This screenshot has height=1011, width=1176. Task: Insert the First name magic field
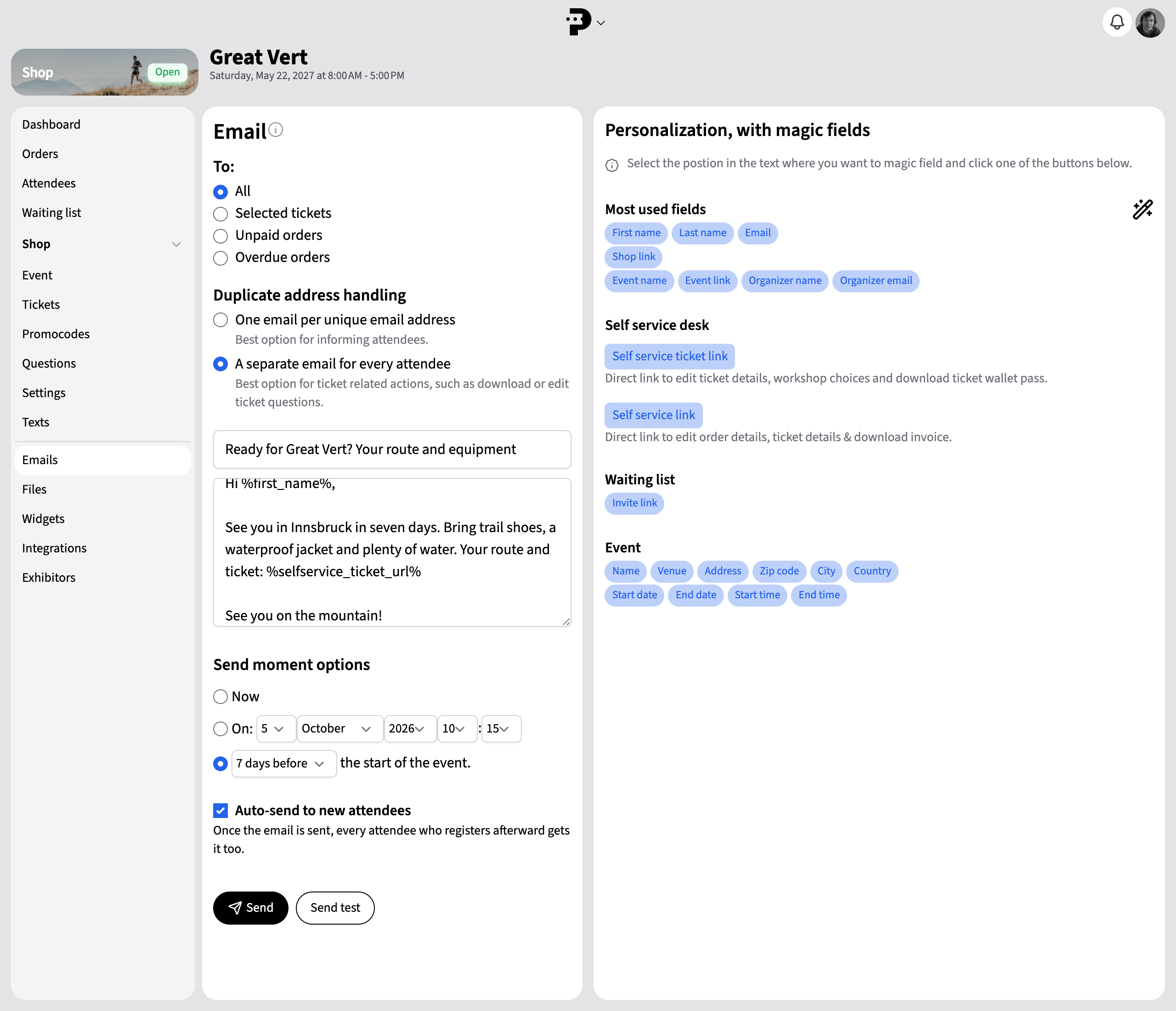(x=636, y=233)
